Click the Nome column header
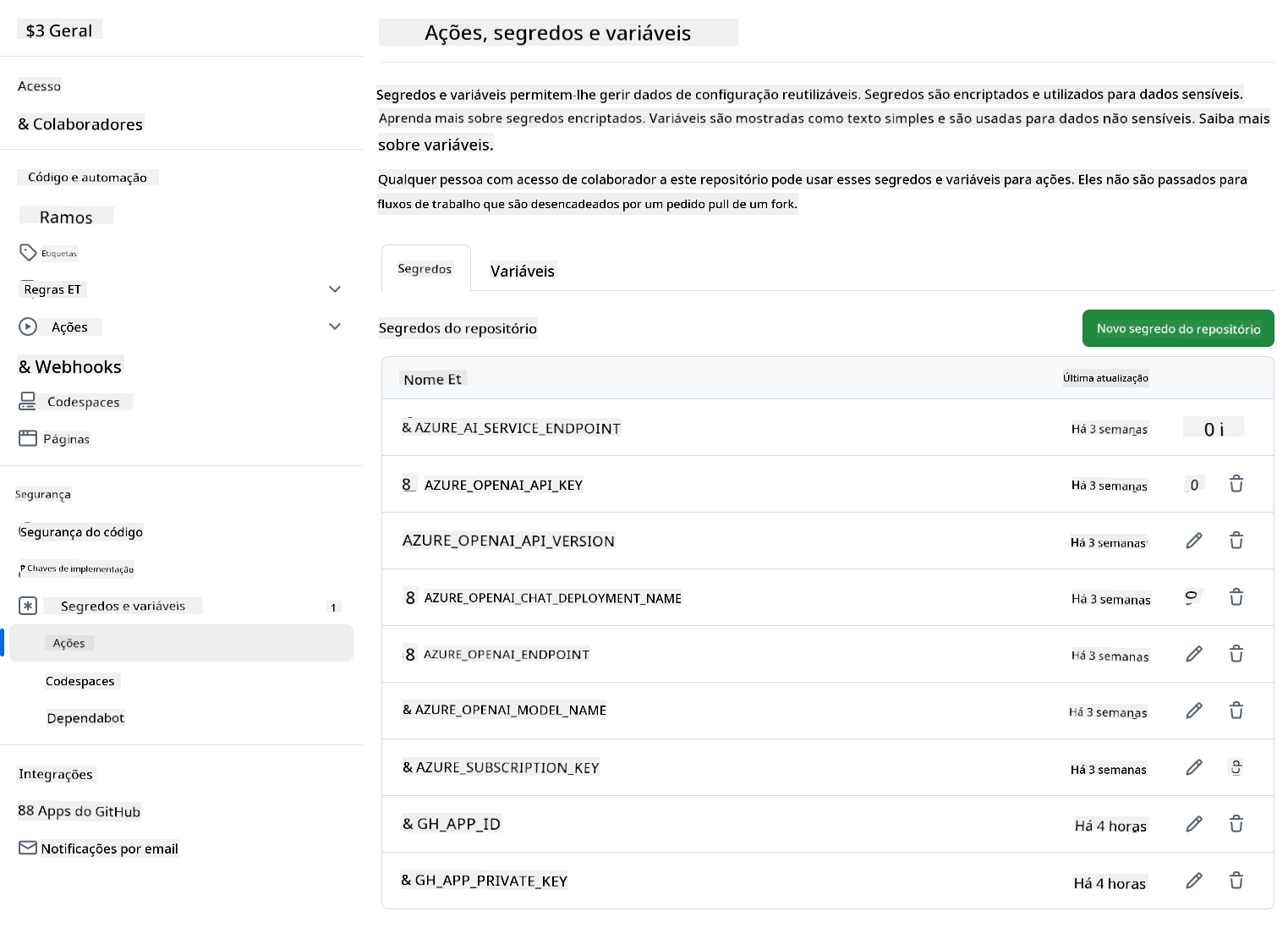 (433, 379)
